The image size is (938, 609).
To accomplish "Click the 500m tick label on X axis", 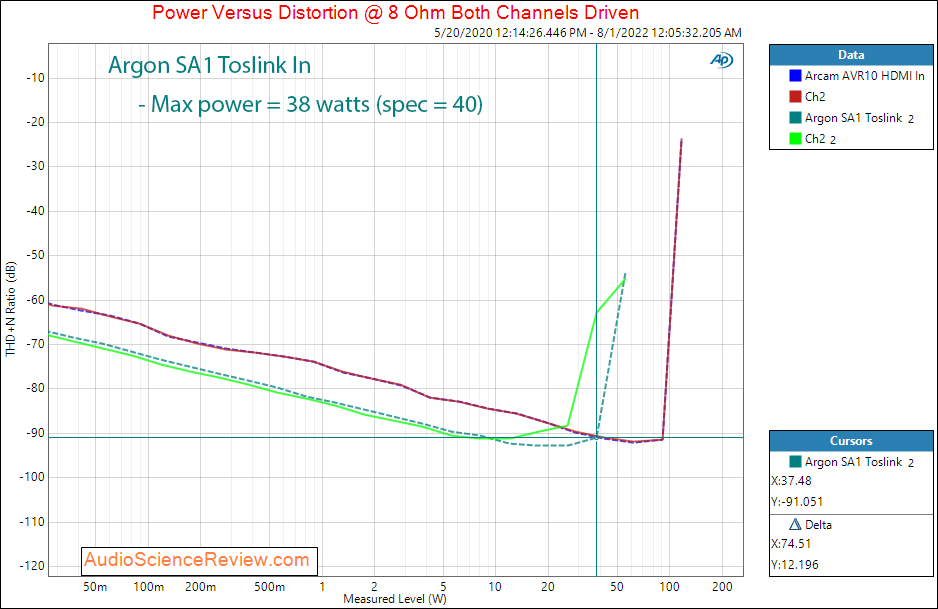I will [x=269, y=587].
